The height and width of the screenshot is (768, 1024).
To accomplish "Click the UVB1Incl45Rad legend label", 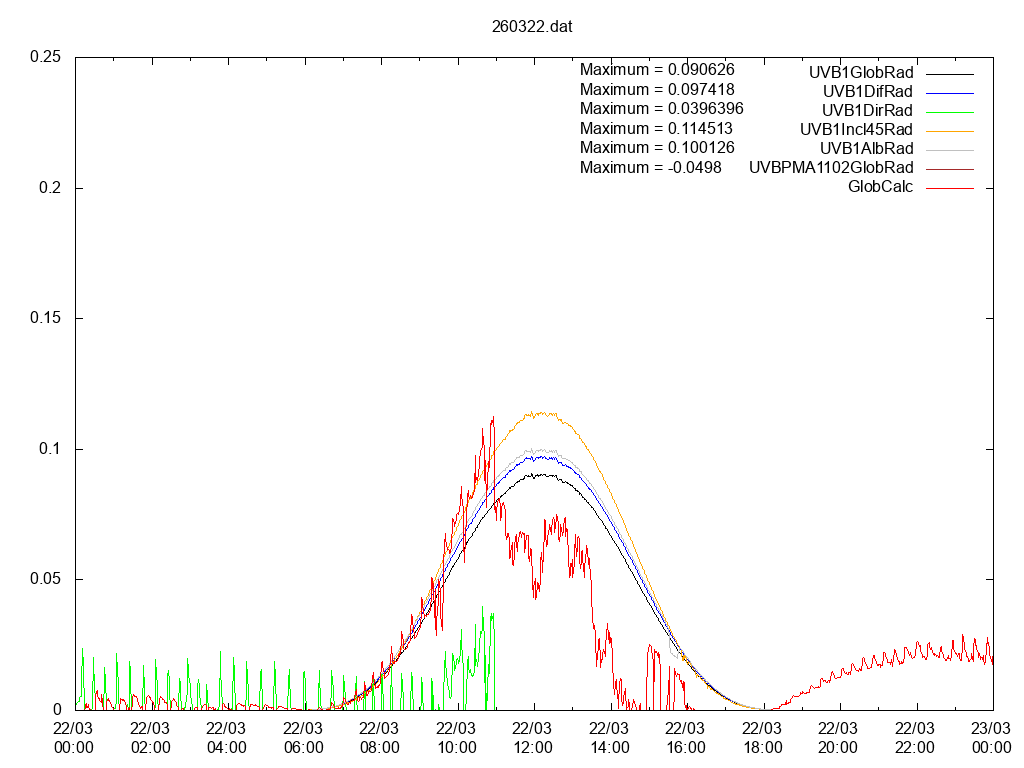I will click(856, 129).
